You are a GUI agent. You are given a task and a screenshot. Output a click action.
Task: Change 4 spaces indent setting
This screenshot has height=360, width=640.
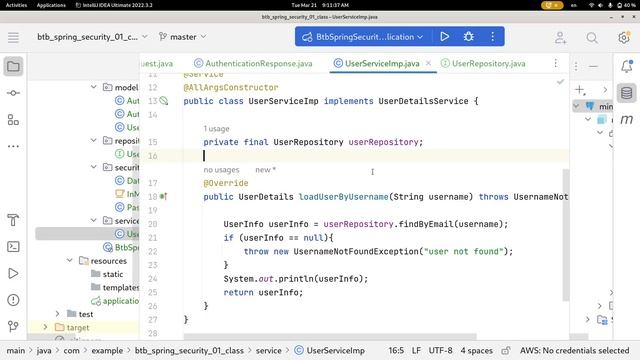click(x=476, y=351)
